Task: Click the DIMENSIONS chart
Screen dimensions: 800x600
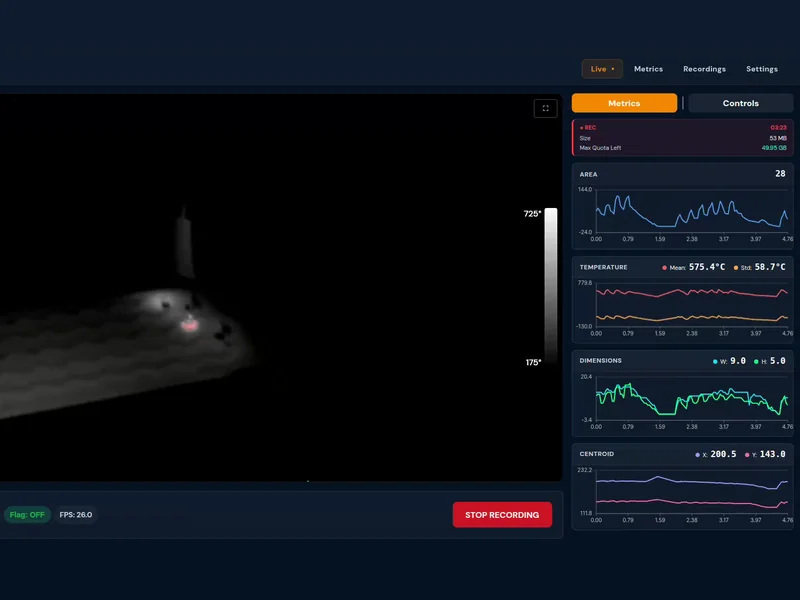Action: pos(691,398)
